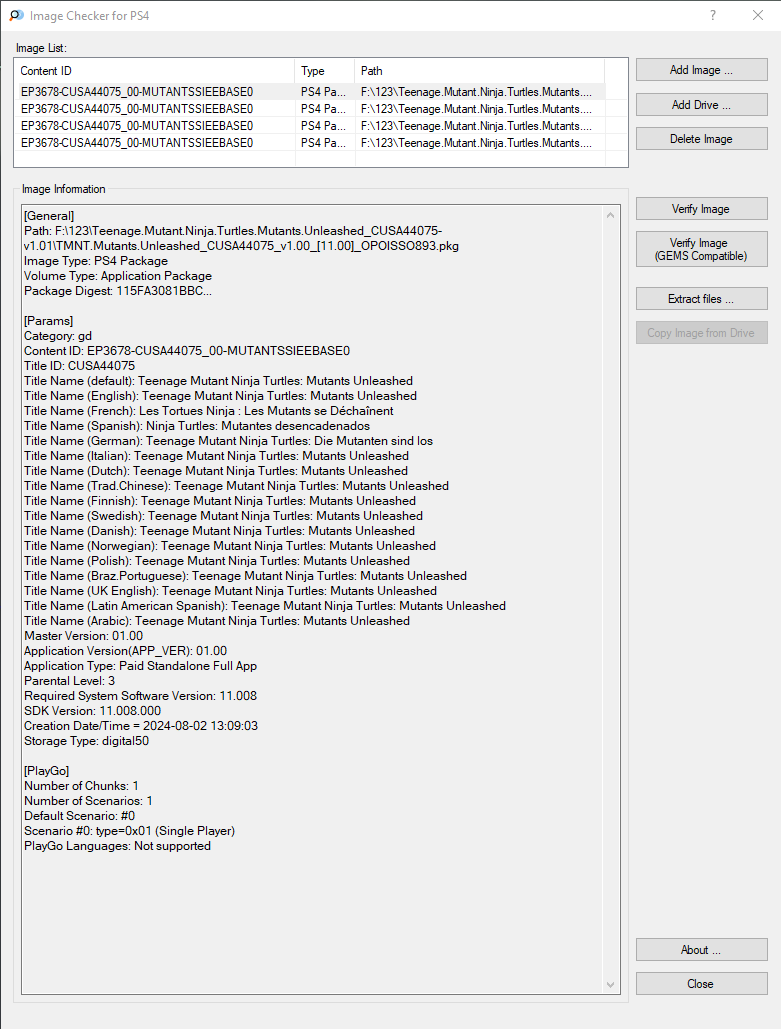The image size is (781, 1029).
Task: Click the Title Name (Trad.Chinese) line
Action: (236, 486)
